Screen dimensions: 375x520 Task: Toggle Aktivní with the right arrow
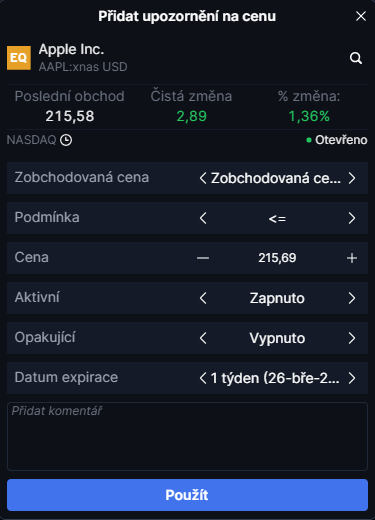352,298
